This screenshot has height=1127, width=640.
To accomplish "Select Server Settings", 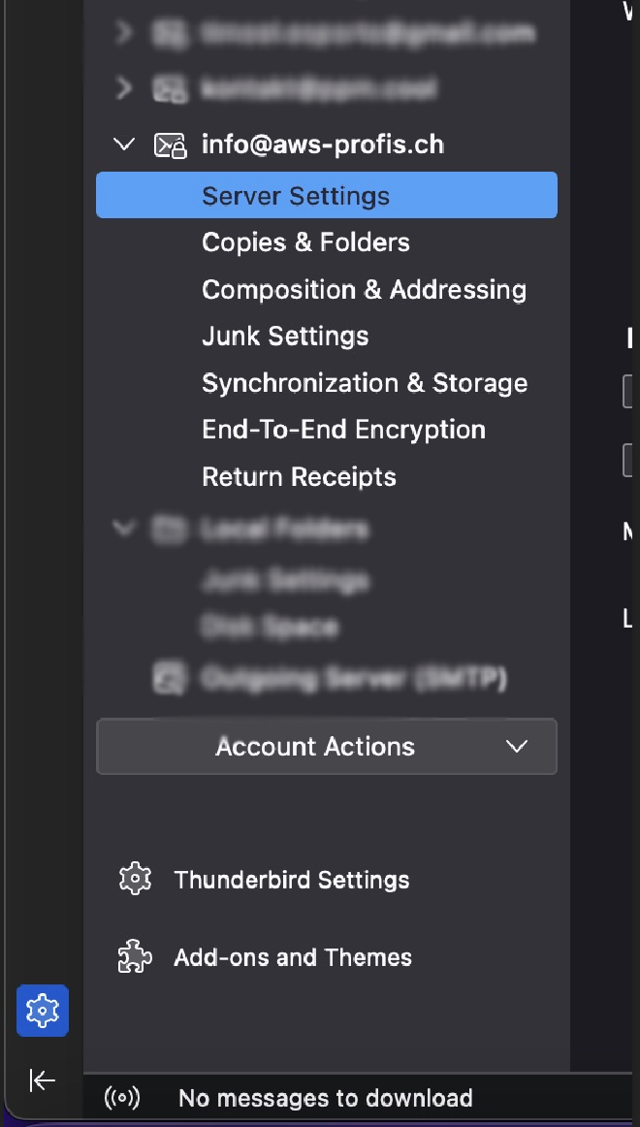I will [x=326, y=195].
